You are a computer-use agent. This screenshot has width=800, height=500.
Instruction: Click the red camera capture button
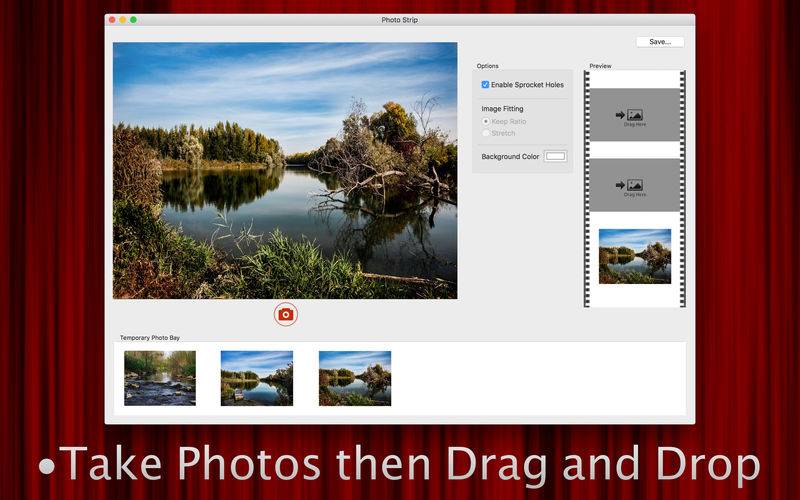[x=286, y=314]
